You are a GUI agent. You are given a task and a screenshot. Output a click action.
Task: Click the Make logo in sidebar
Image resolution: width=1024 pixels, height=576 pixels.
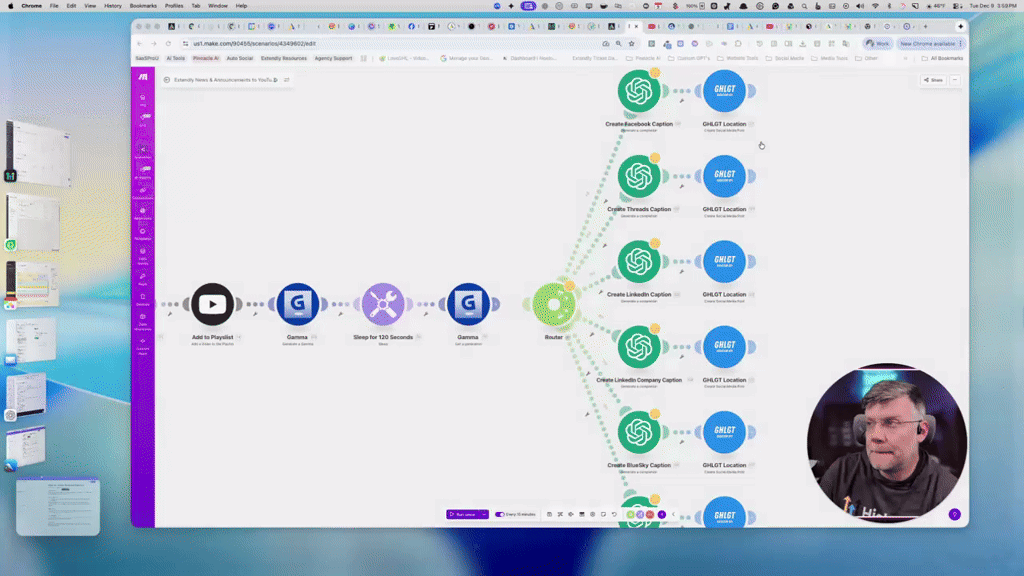[x=144, y=77]
